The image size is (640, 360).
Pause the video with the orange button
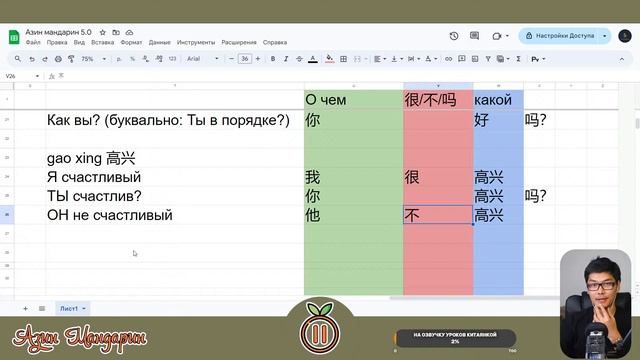click(x=320, y=334)
